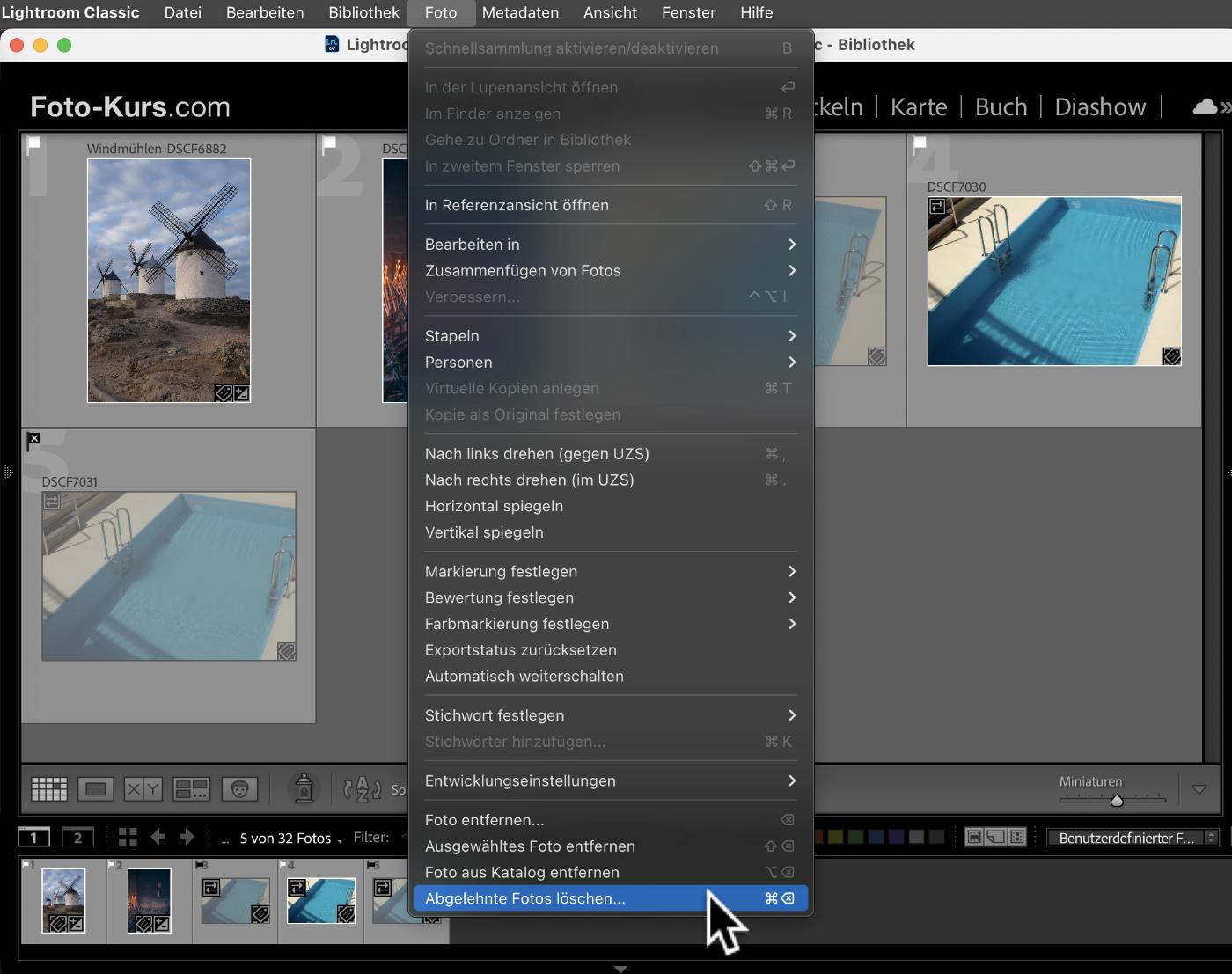Viewport: 1232px width, 974px height.
Task: Toggle flag on Windmühlen-DSCF6882 grid cell
Action: coord(34,144)
